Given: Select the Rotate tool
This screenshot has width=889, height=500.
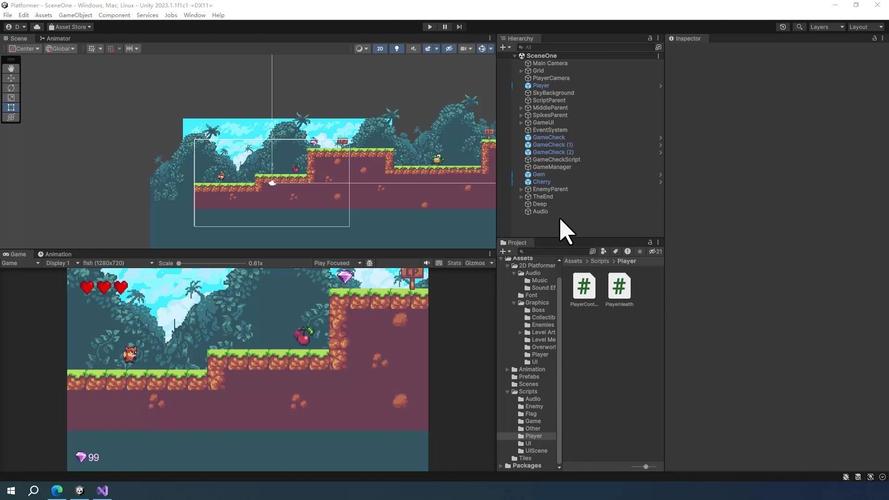Looking at the screenshot, I should (11, 88).
